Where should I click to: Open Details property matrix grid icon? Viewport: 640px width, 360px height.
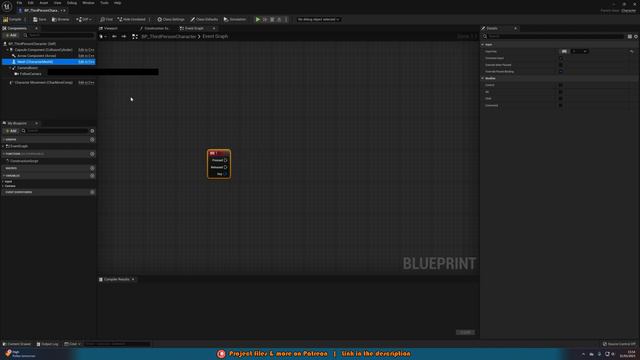click(x=630, y=36)
